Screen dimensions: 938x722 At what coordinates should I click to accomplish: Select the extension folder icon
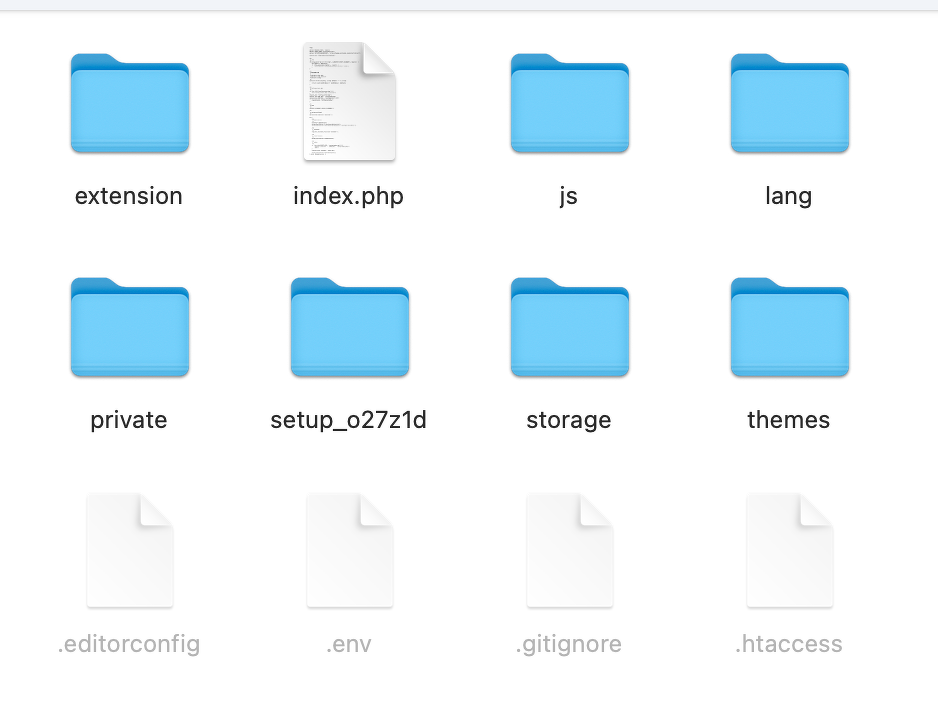[x=130, y=103]
